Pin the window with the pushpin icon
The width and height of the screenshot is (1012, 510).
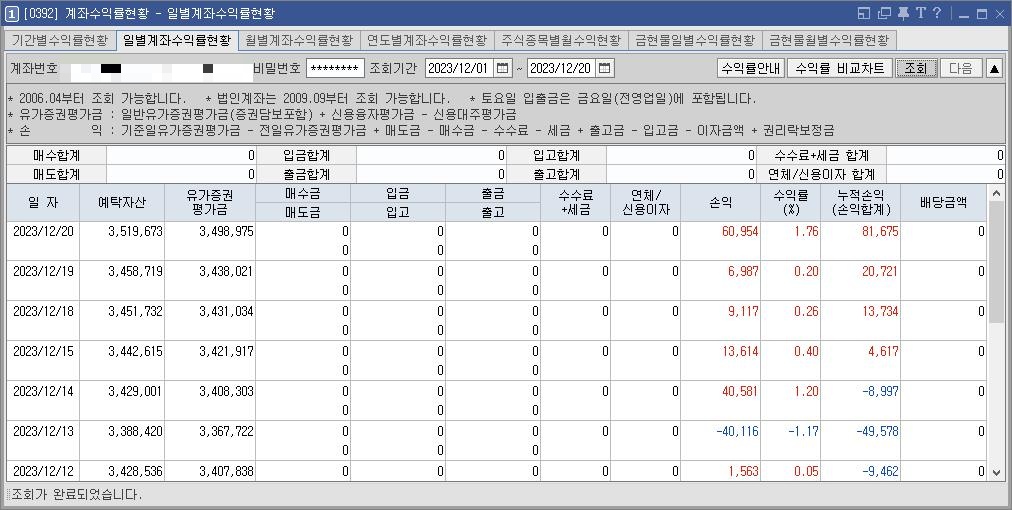tap(904, 13)
